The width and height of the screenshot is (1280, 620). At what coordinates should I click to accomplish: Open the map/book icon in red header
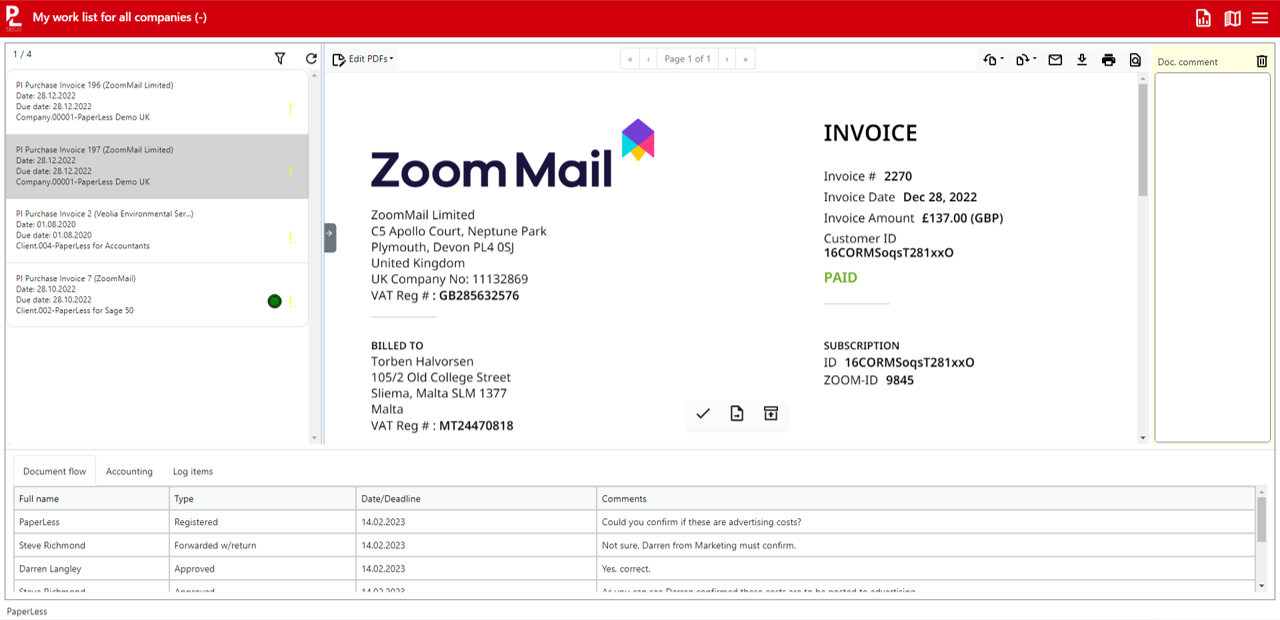1232,18
